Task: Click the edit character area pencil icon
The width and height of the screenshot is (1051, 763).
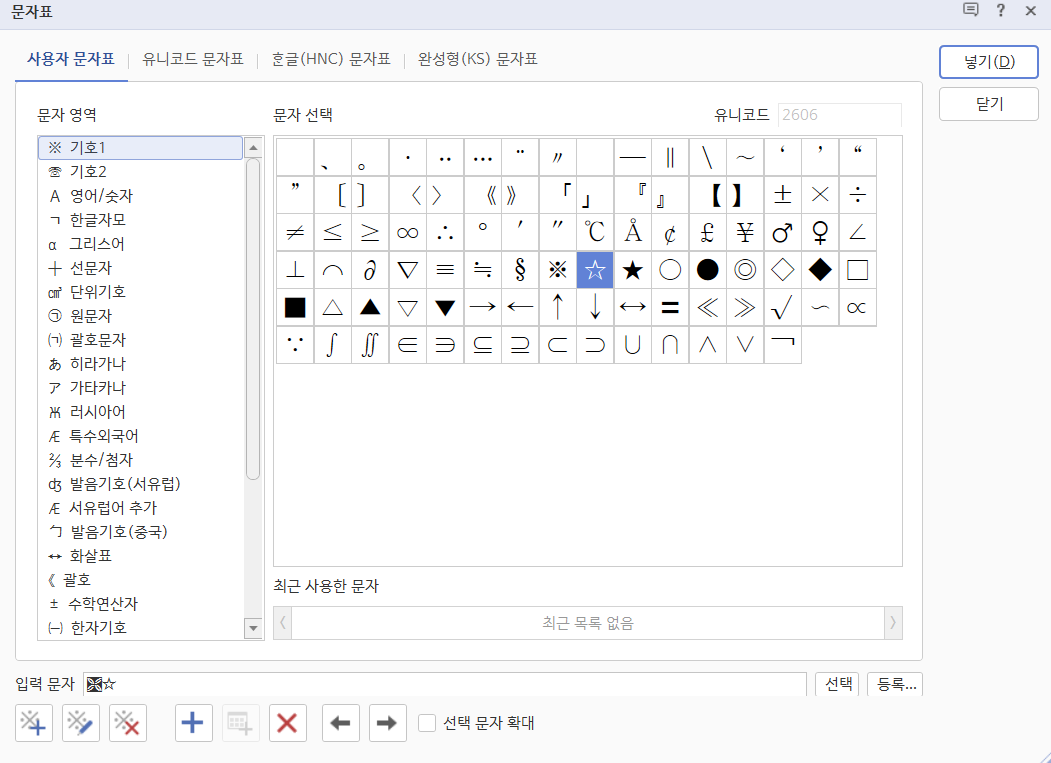Action: [x=80, y=723]
